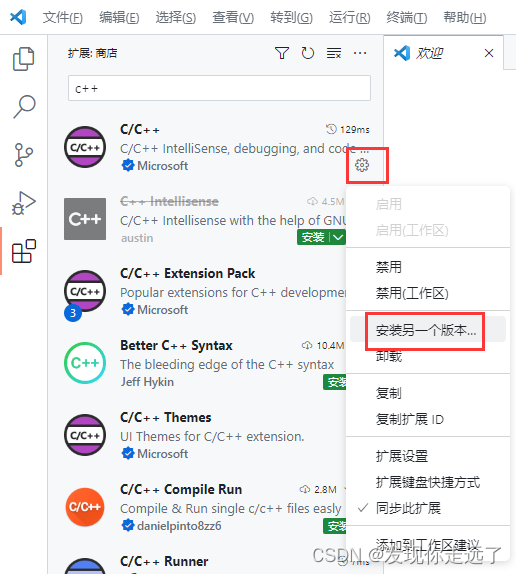Open extensions panel more actions menu
Viewport: 516px width, 574px height.
tap(360, 53)
